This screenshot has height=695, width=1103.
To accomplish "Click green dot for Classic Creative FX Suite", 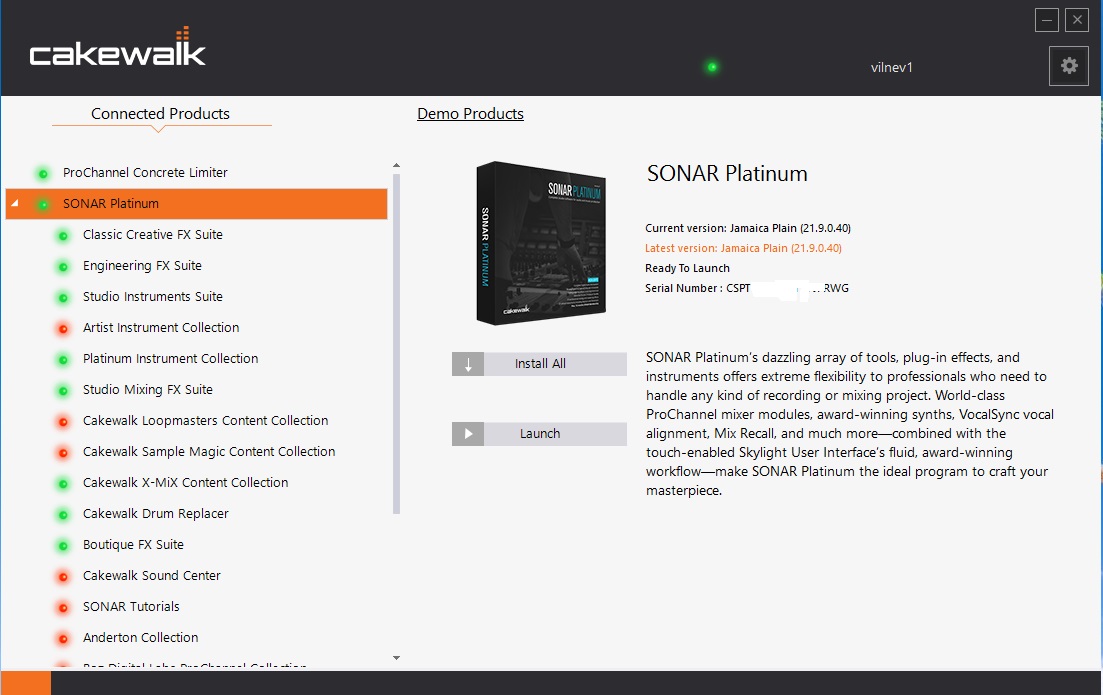I will coord(63,236).
